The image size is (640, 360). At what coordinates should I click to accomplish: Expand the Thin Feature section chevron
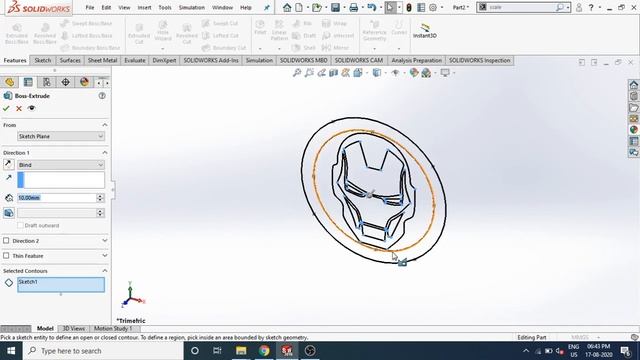pos(105,256)
